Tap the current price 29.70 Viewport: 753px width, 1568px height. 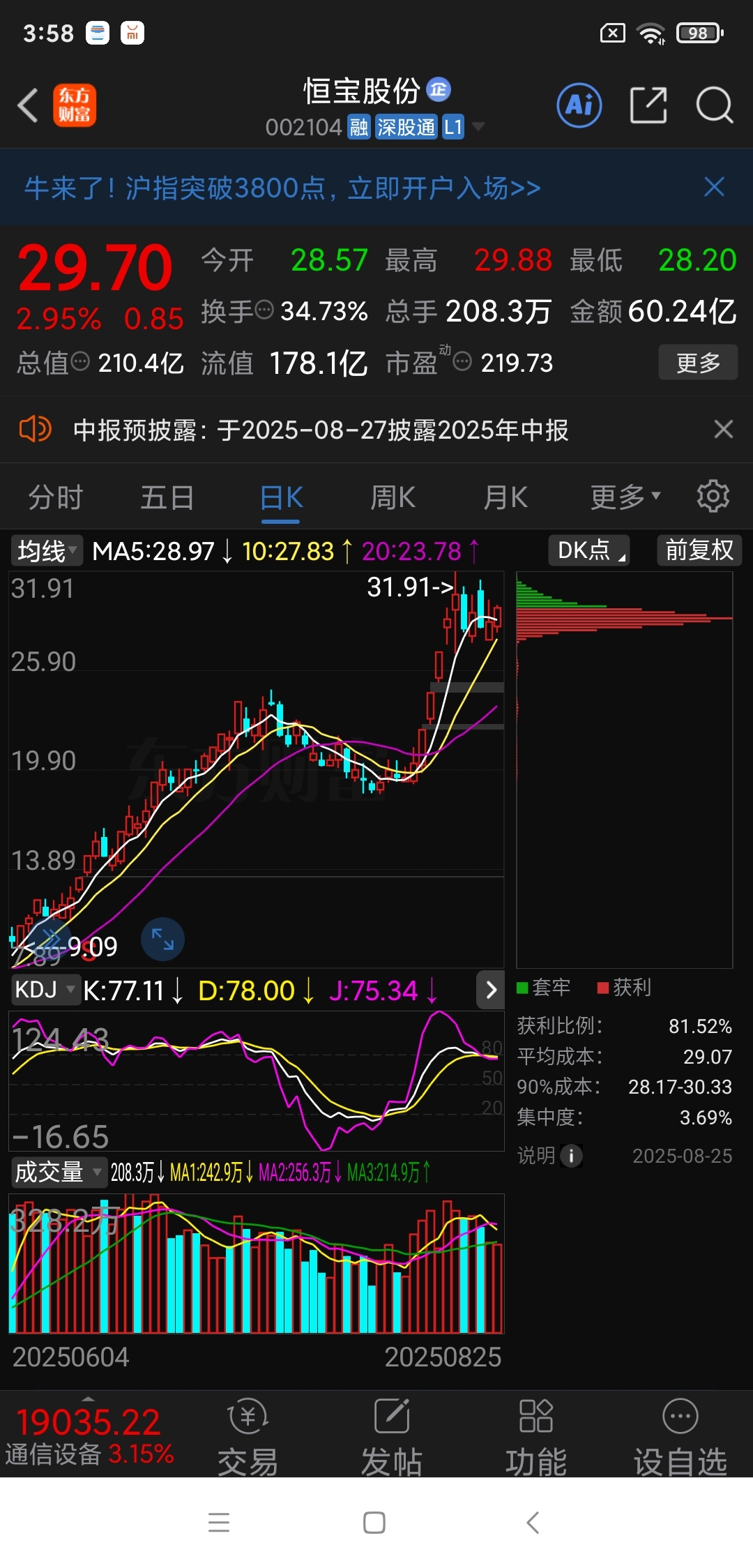[95, 268]
